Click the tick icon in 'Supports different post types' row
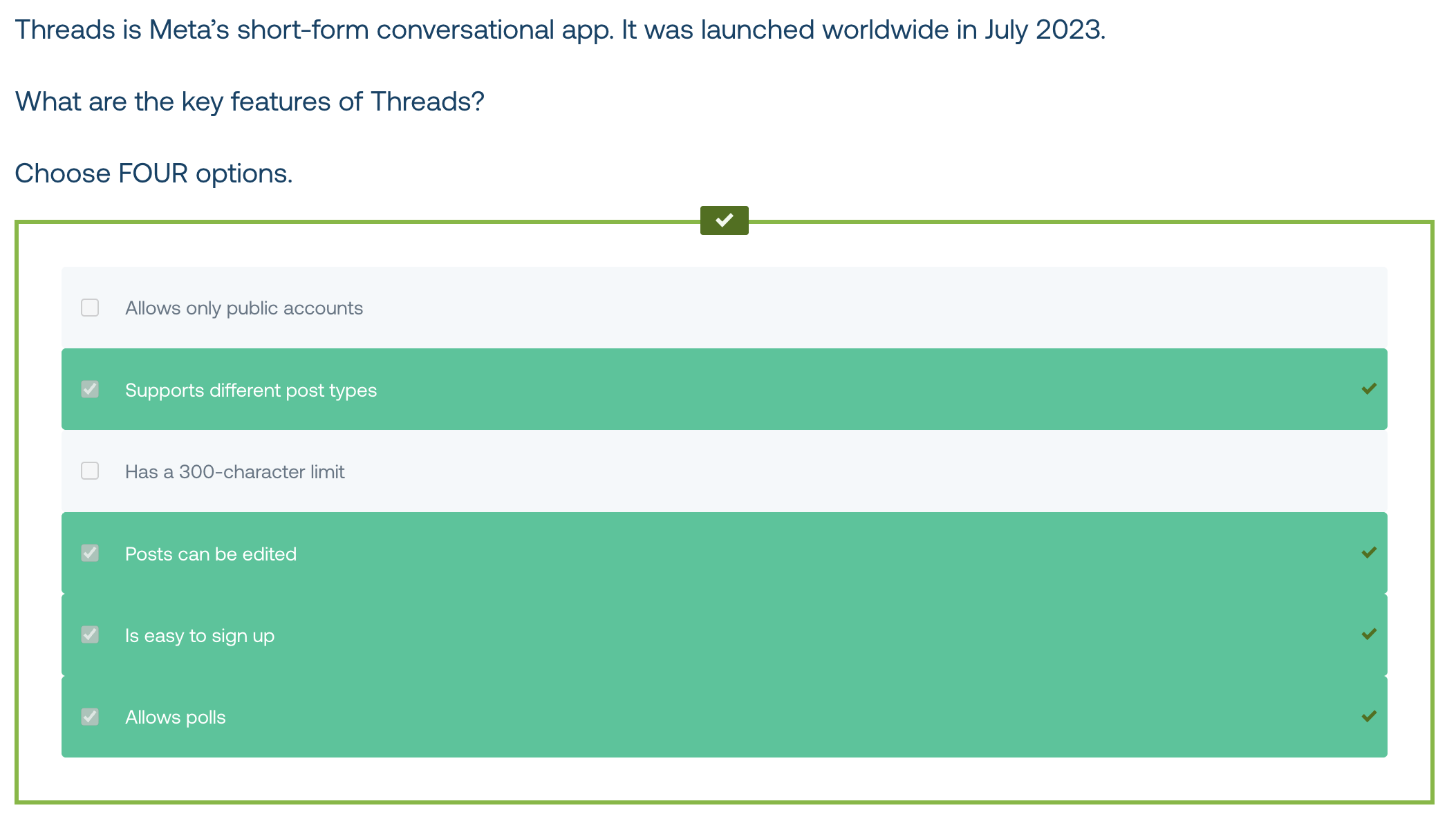1456x828 pixels. 1369,389
